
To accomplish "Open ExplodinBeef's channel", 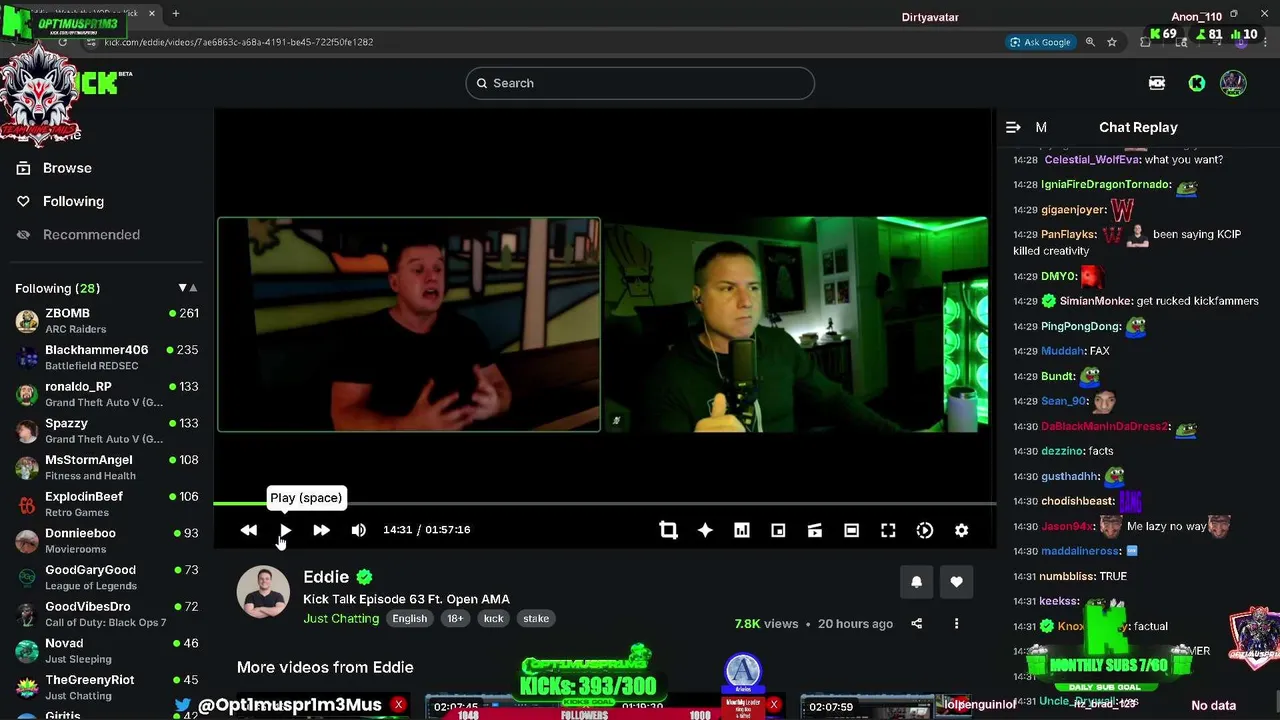I will pyautogui.click(x=107, y=504).
